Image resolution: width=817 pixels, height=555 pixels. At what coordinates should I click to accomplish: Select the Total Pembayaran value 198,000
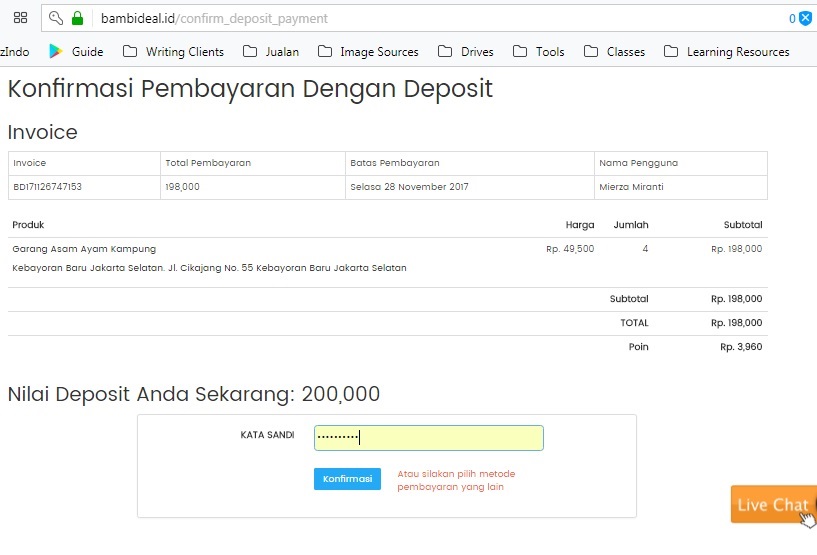182,187
